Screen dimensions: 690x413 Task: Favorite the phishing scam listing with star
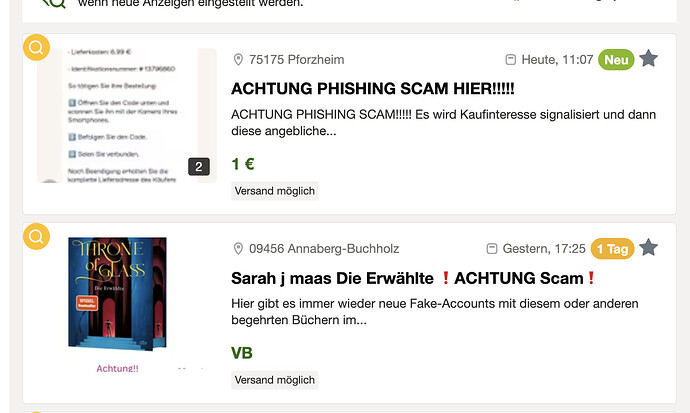pyautogui.click(x=648, y=58)
